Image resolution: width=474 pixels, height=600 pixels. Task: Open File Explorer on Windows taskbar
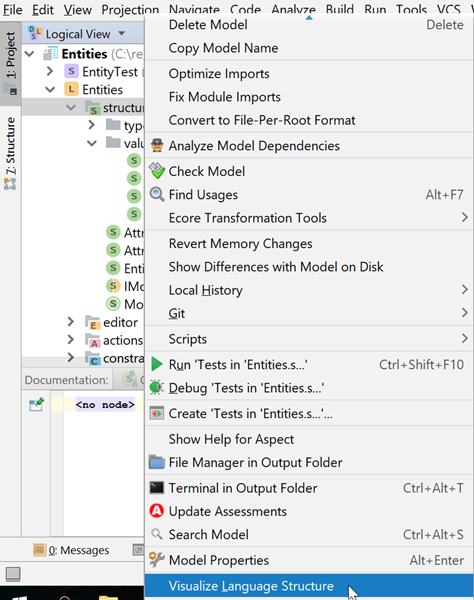click(109, 596)
